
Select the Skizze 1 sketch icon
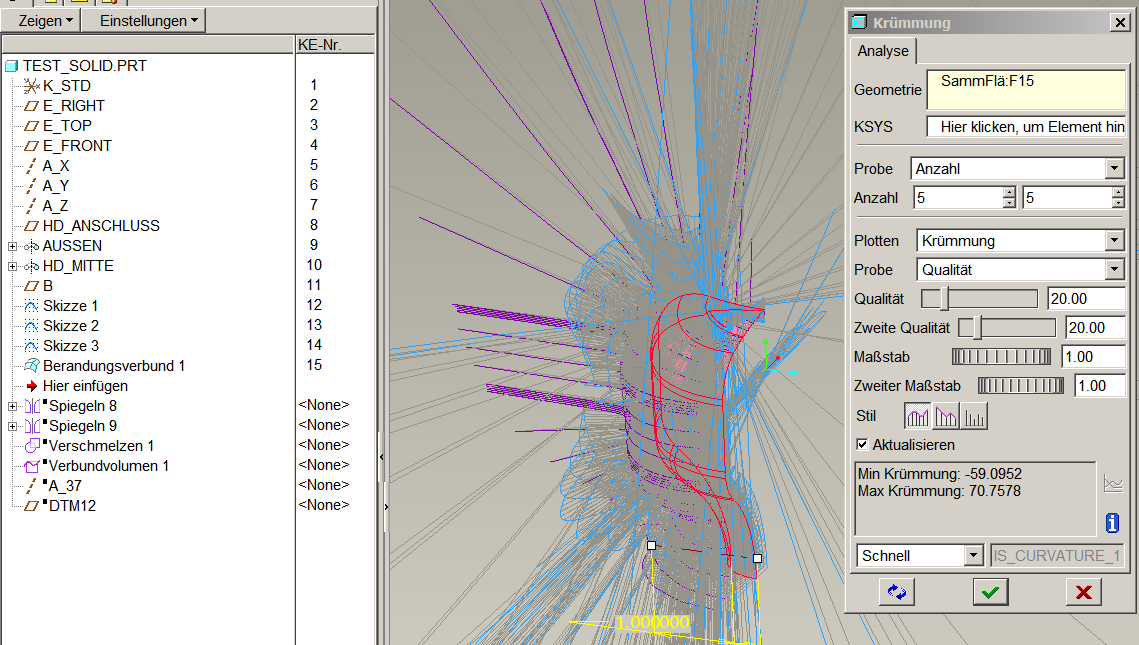(x=31, y=306)
